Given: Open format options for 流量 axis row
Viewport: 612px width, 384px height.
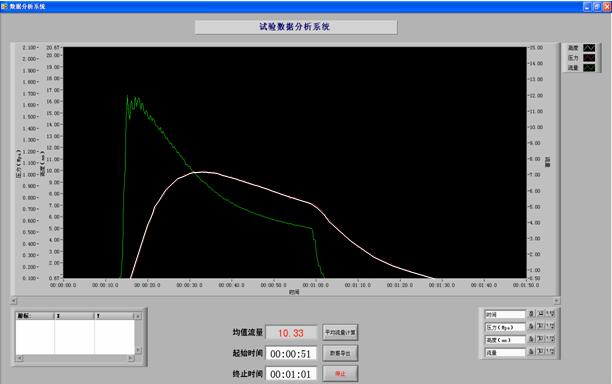Looking at the screenshot, I should [550, 352].
